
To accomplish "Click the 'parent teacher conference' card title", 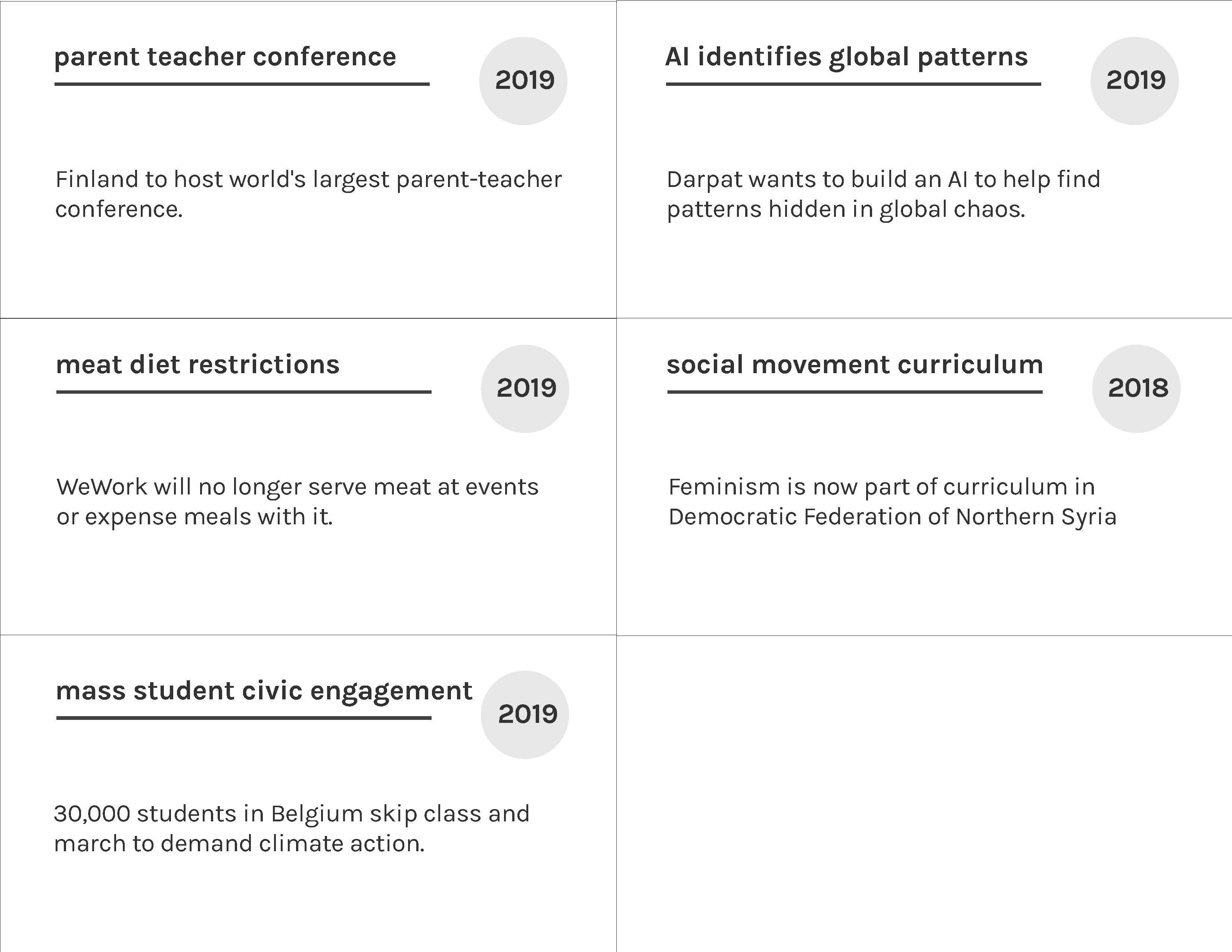I will click(x=225, y=57).
